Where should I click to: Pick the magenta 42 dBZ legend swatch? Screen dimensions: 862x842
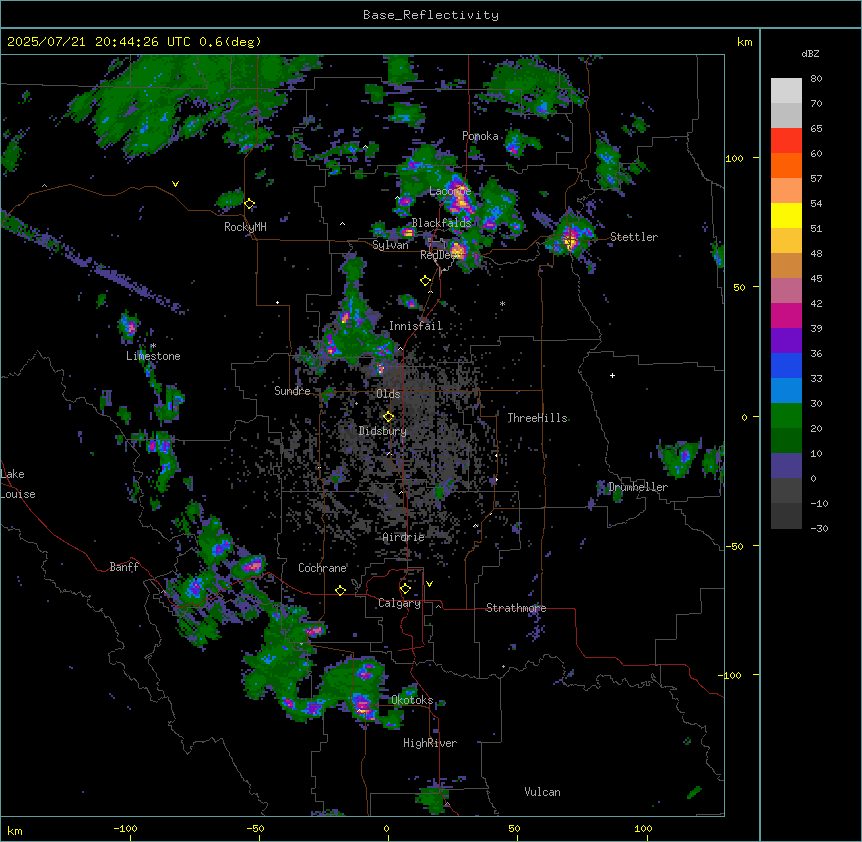786,315
